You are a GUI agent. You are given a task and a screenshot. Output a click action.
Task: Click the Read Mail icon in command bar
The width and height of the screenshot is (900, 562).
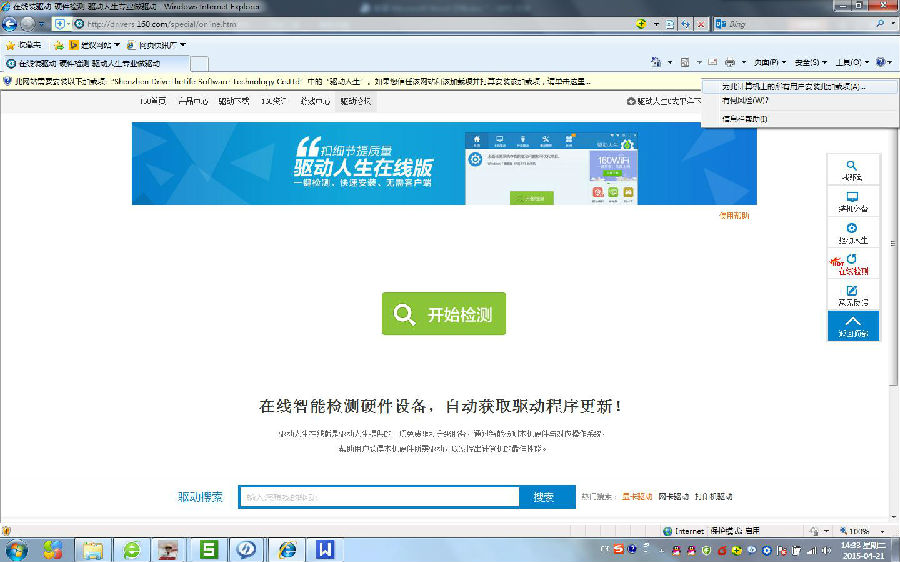(x=713, y=62)
